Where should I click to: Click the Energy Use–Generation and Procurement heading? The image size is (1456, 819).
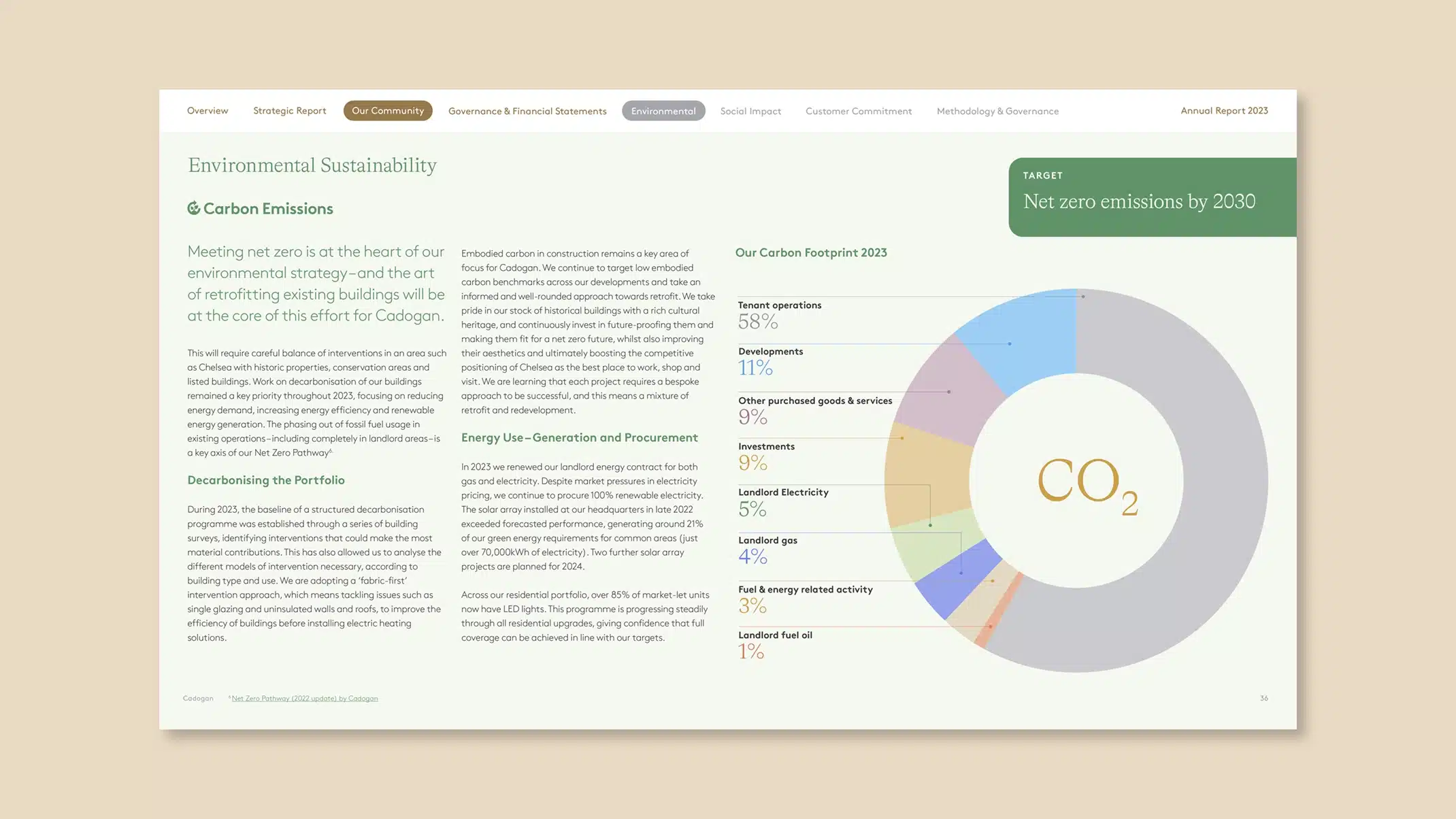pos(579,438)
